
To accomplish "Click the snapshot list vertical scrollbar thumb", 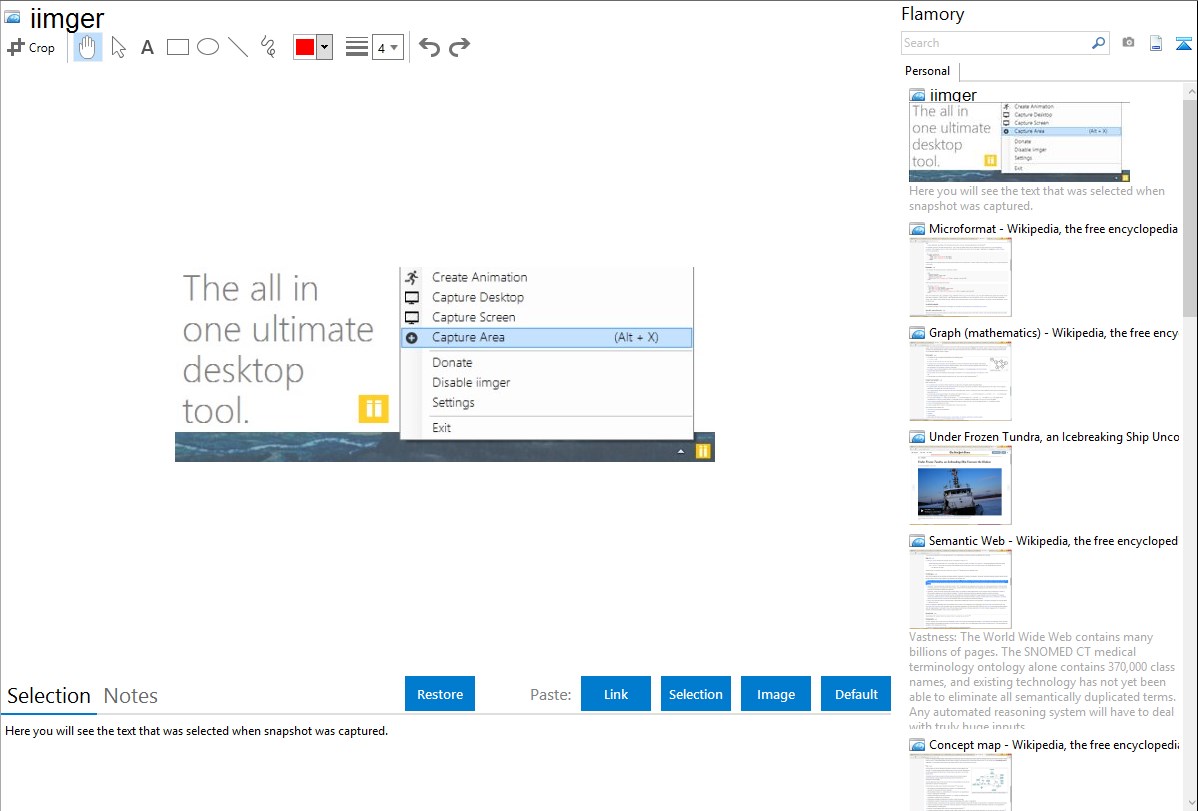I will coord(1190,206).
